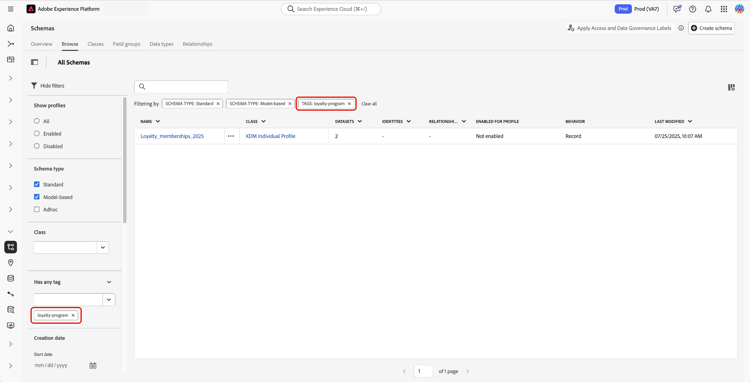
Task: Uncheck the Standard schema type
Action: tap(37, 184)
